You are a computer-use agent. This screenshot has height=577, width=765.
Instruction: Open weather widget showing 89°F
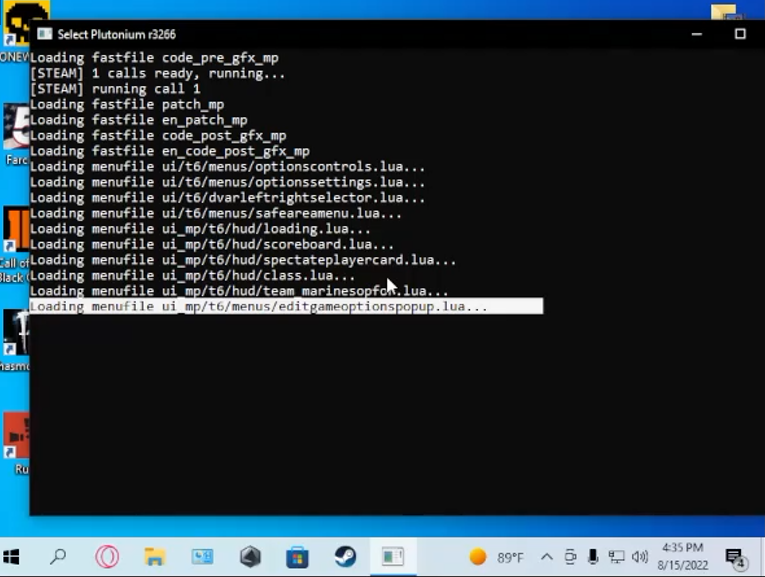click(496, 557)
